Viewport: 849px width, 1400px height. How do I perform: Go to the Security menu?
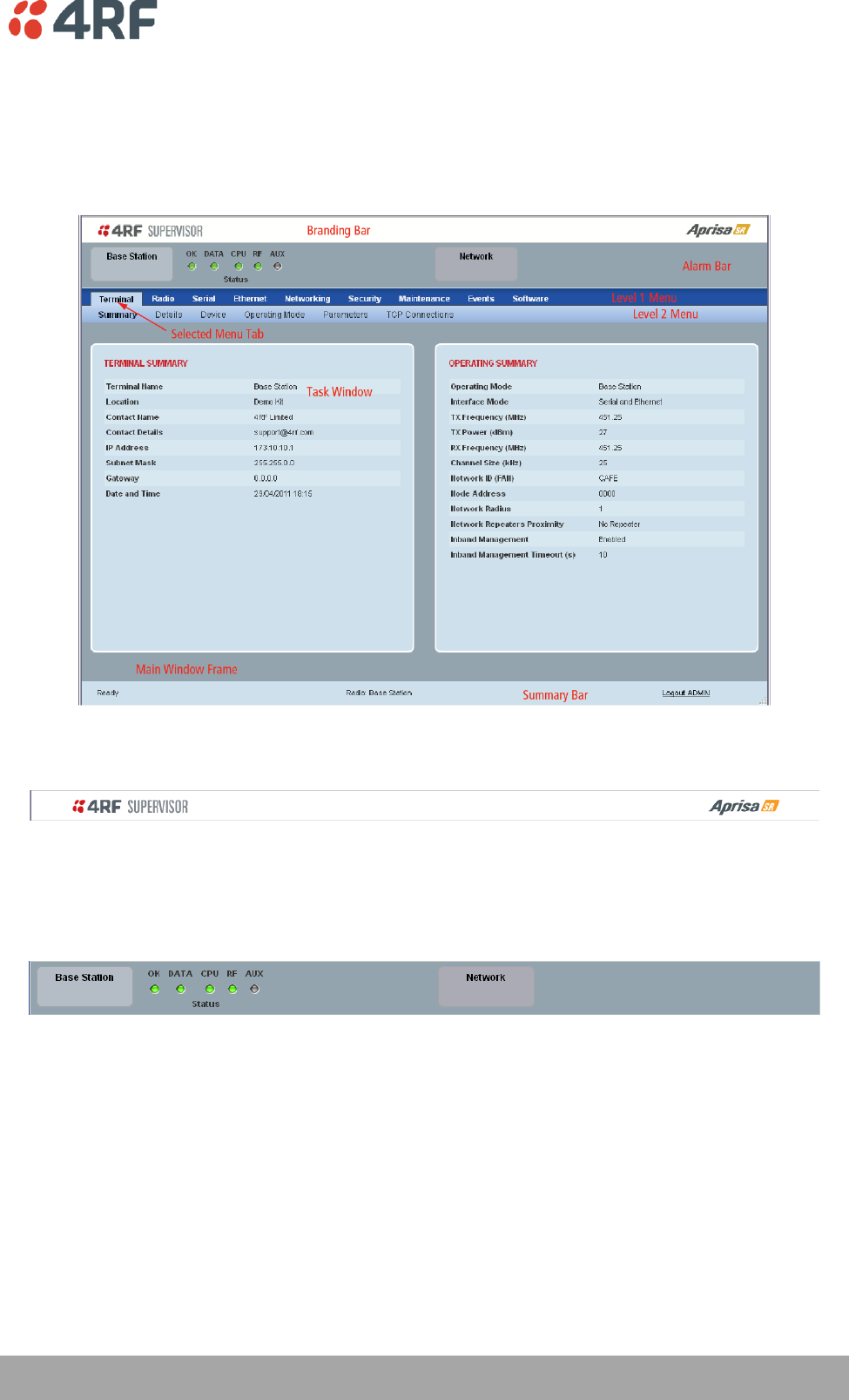click(365, 299)
